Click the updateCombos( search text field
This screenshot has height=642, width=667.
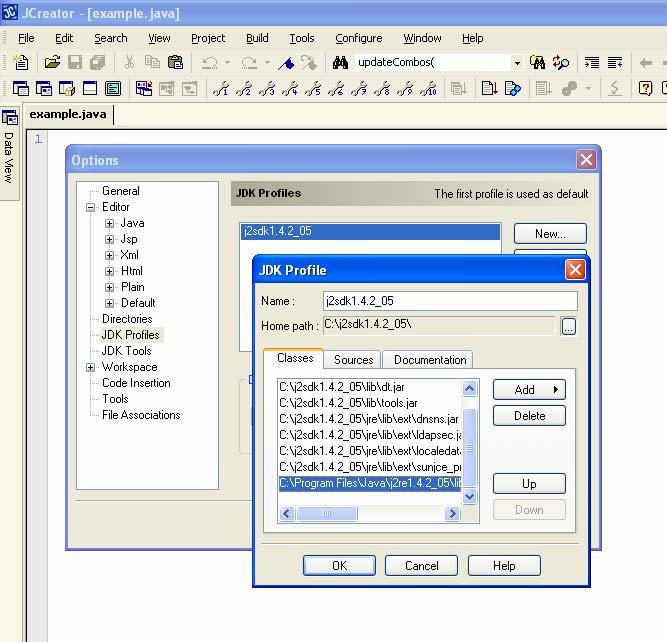click(433, 63)
